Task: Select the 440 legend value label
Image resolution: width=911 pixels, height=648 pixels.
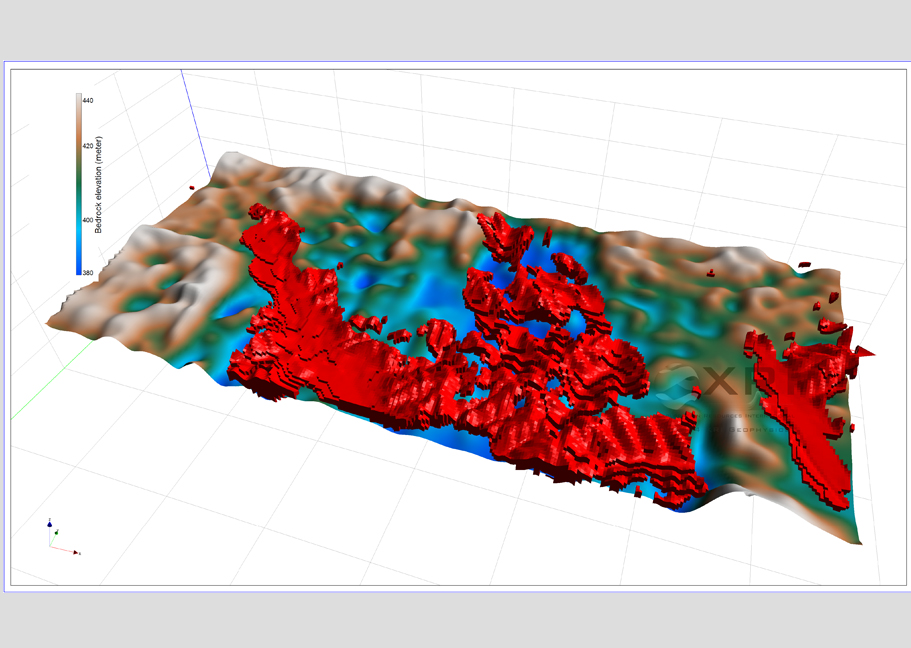Action: coord(88,101)
